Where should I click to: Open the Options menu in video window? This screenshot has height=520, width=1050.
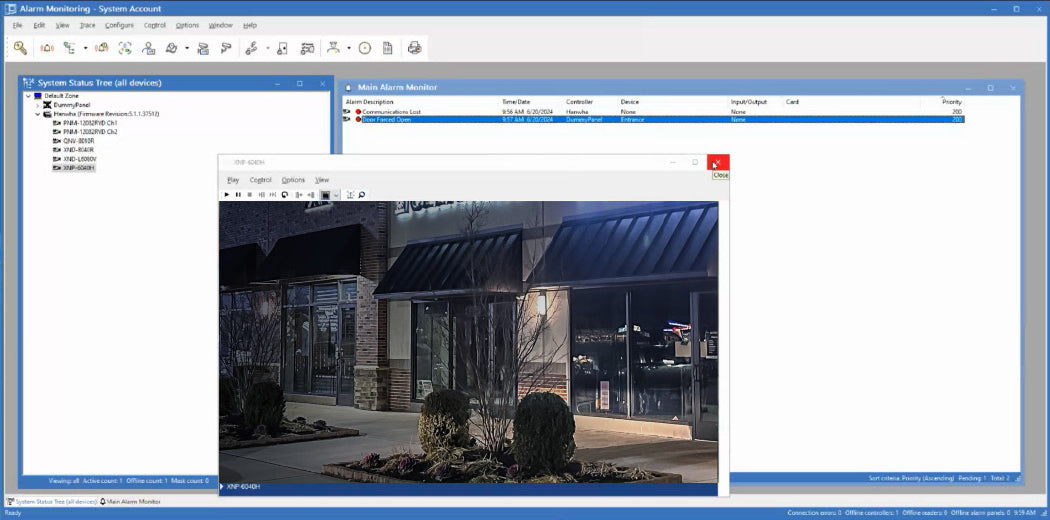click(x=293, y=180)
